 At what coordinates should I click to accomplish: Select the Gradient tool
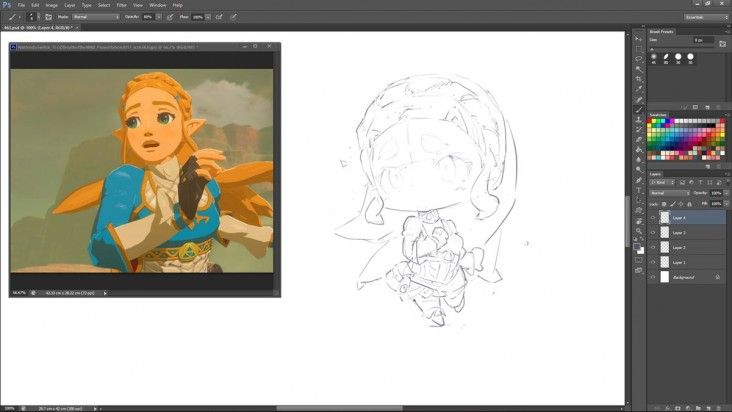click(638, 149)
